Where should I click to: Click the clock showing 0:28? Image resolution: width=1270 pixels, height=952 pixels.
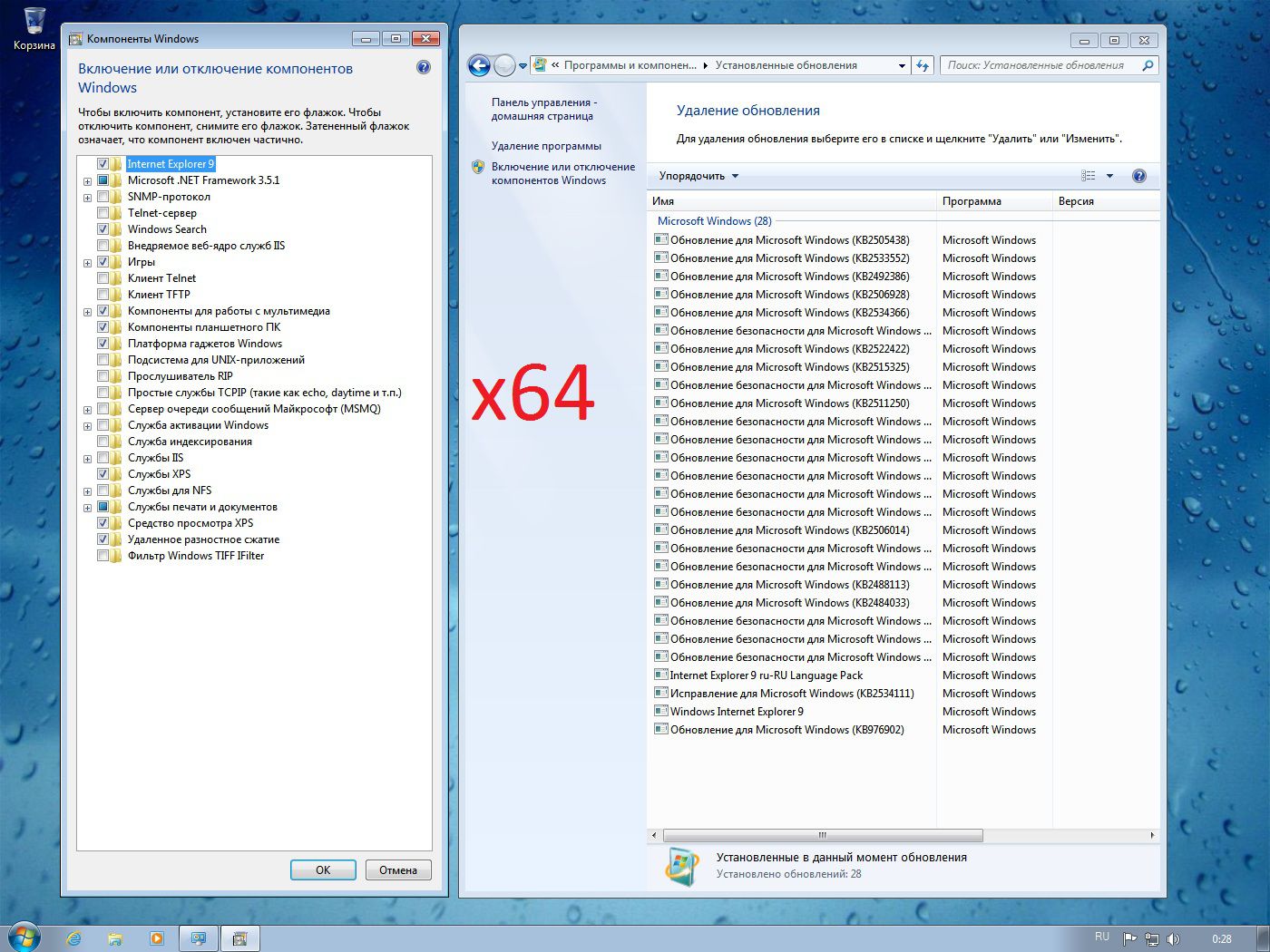coord(1221,938)
